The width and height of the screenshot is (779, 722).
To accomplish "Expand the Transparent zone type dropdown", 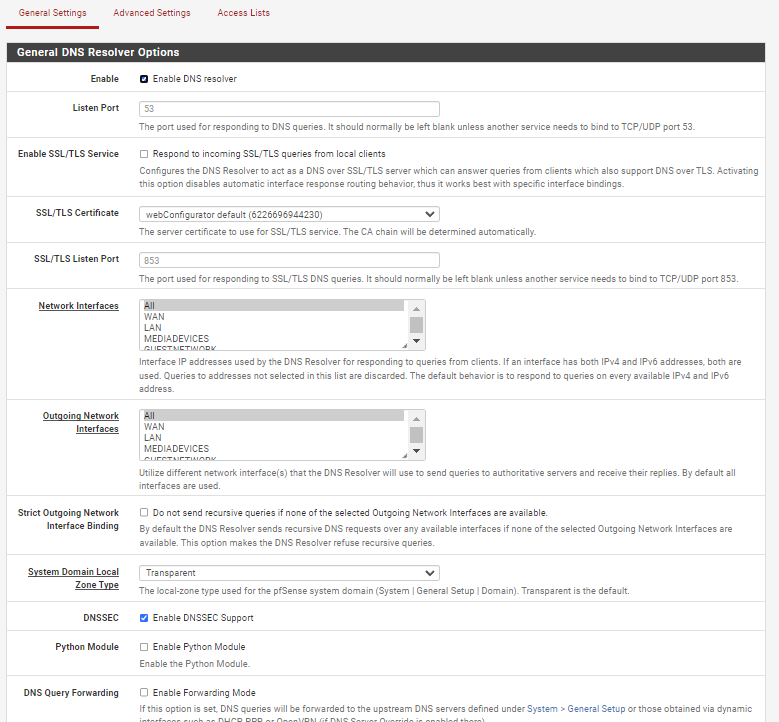I will (289, 573).
